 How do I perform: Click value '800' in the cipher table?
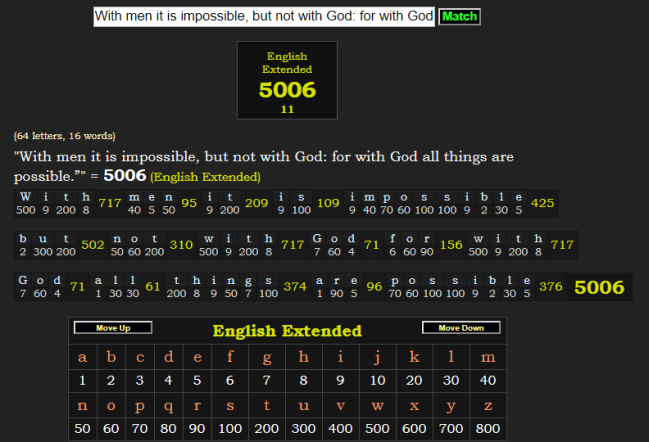(488, 429)
